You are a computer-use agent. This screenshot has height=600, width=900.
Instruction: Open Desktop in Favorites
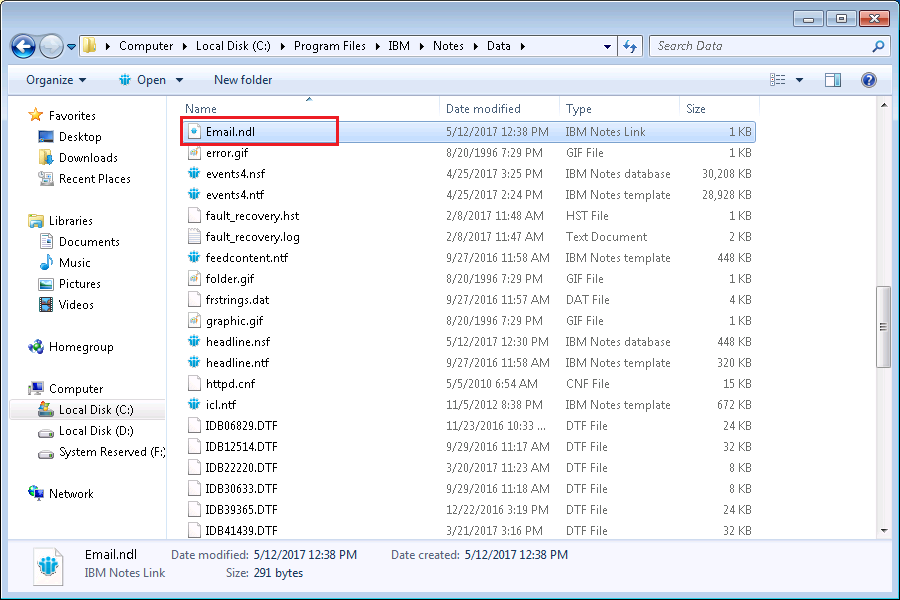click(x=80, y=137)
